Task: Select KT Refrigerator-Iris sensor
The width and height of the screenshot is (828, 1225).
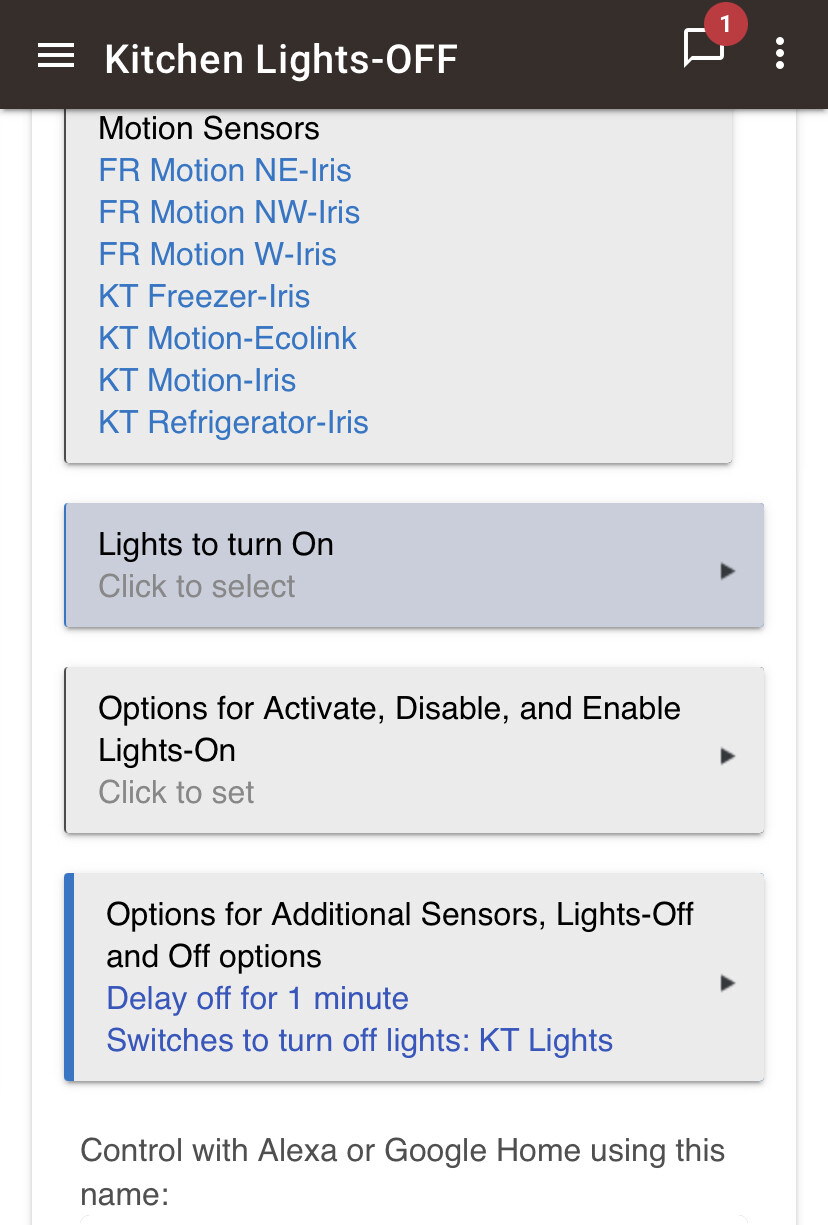Action: 233,422
